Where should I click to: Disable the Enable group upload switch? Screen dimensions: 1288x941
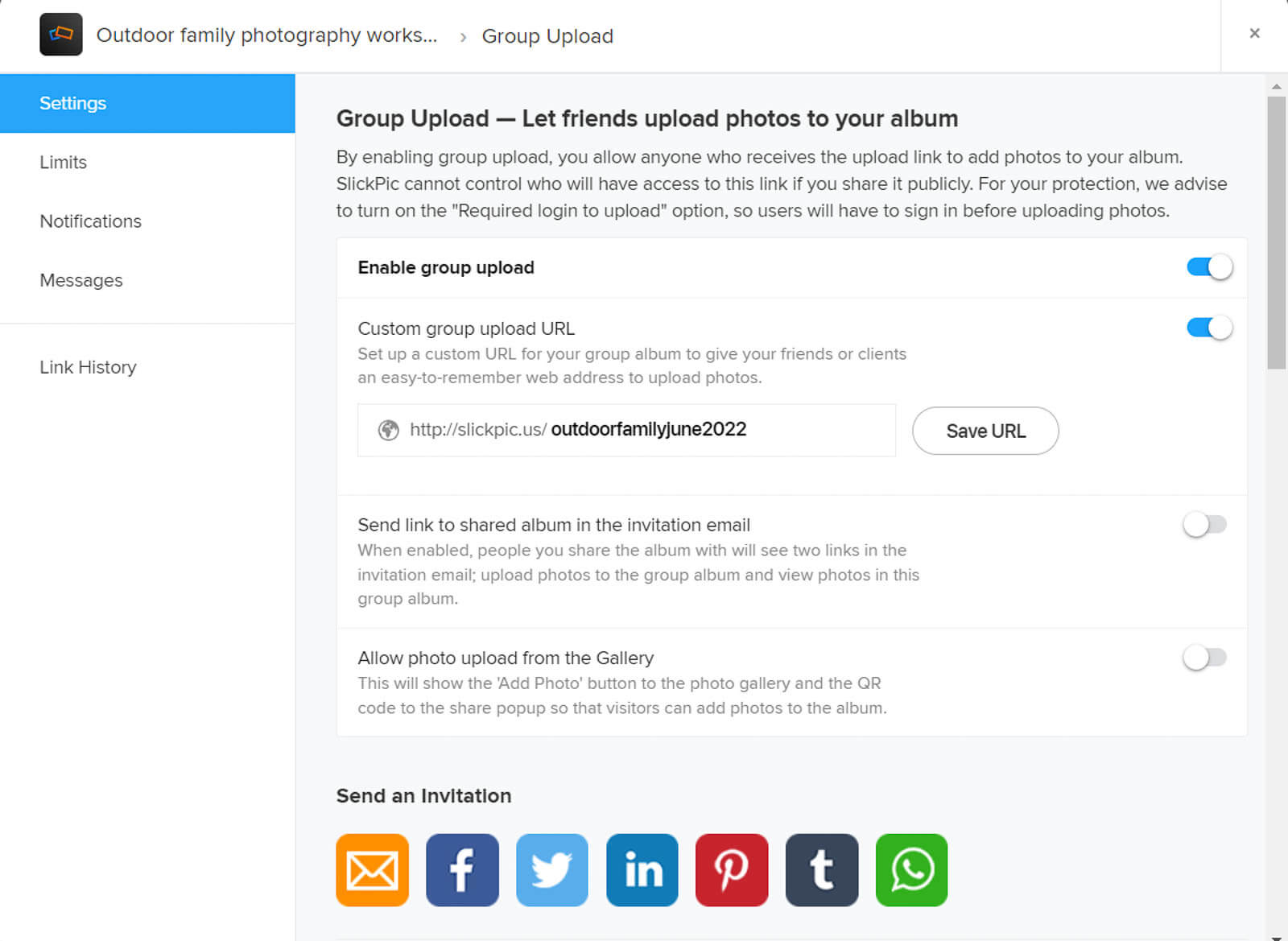pyautogui.click(x=1208, y=267)
